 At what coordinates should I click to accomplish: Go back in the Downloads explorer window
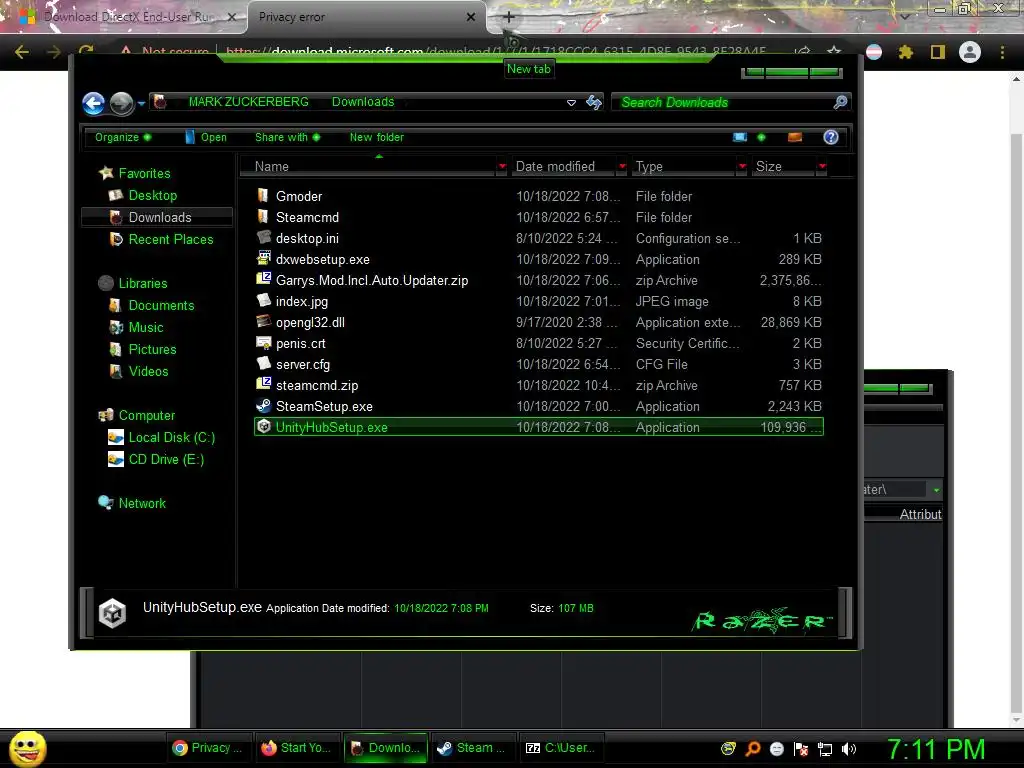pos(93,103)
